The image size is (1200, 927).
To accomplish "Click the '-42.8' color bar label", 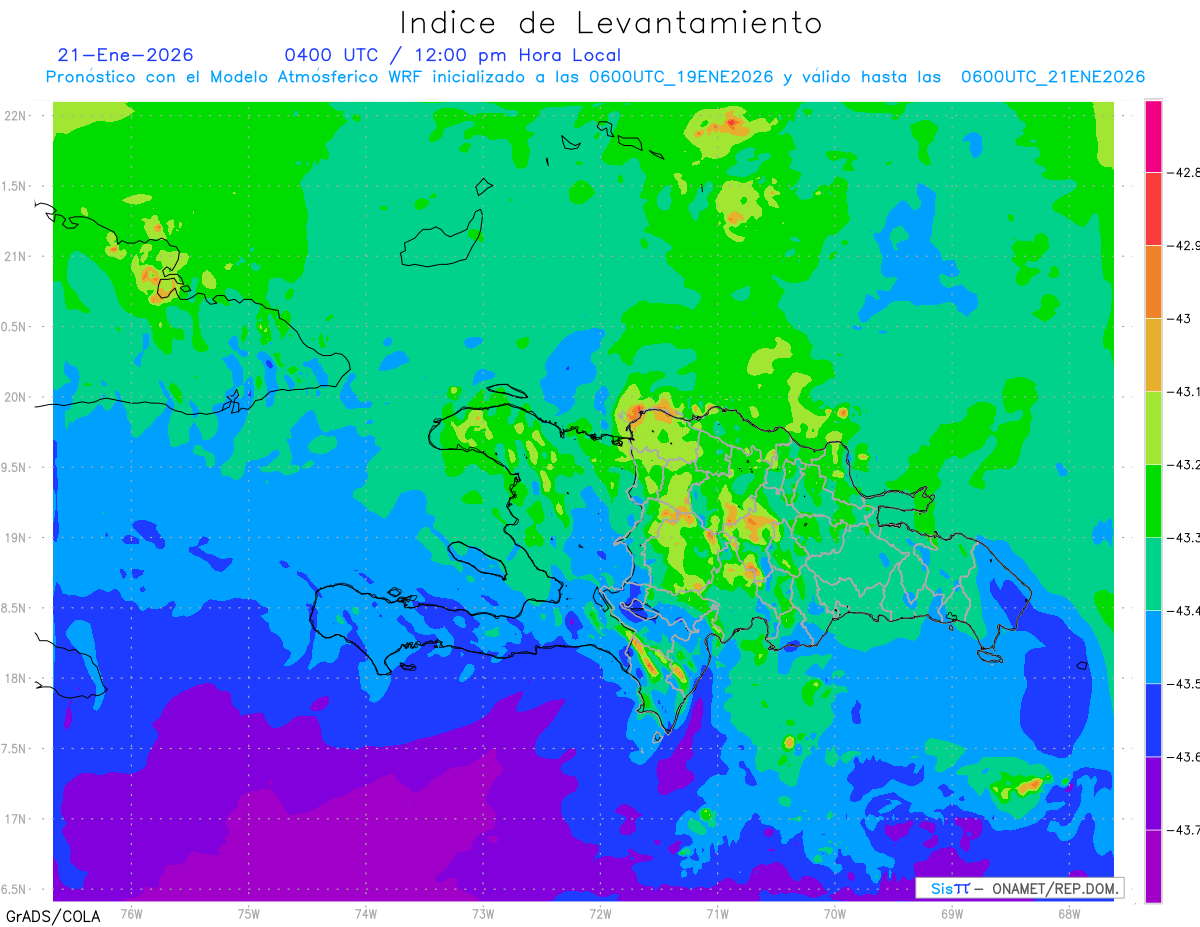I will [x=1185, y=172].
